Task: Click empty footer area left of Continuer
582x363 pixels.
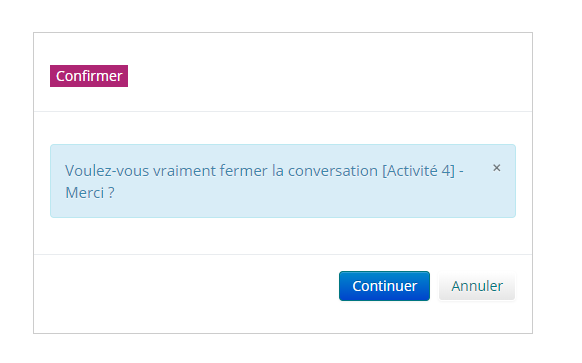Action: click(186, 286)
